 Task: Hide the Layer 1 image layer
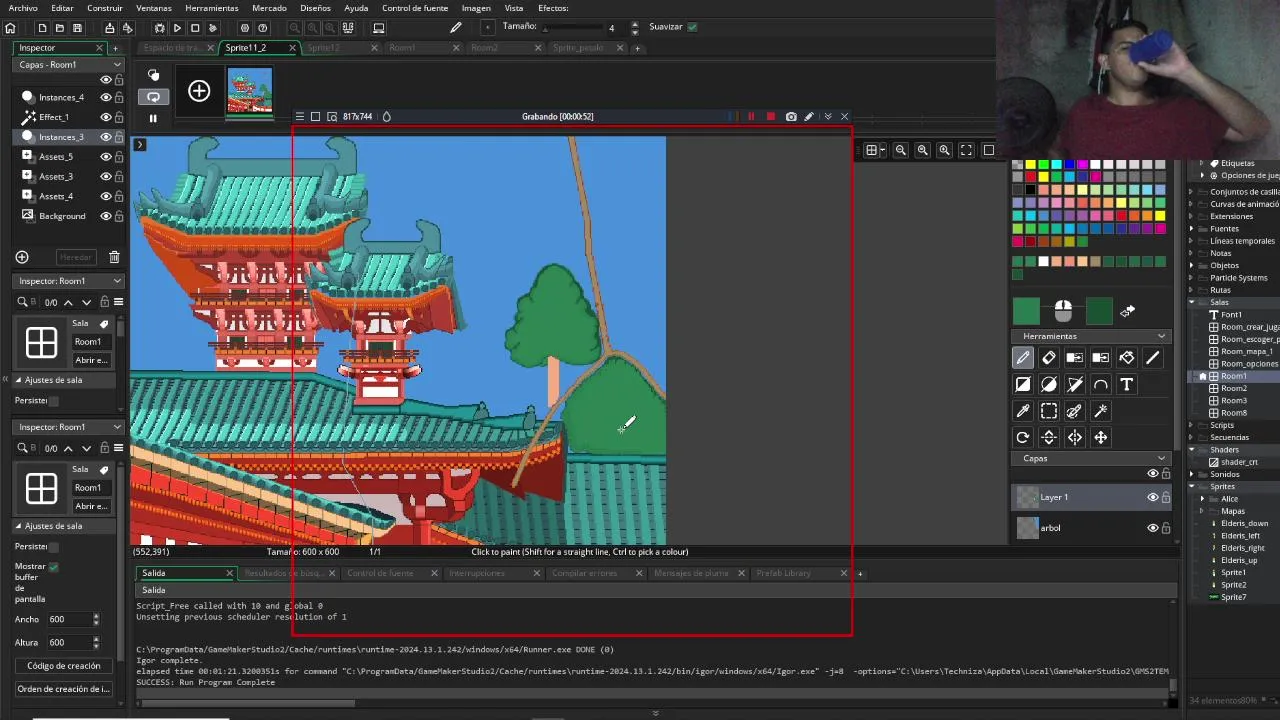[x=1152, y=497]
